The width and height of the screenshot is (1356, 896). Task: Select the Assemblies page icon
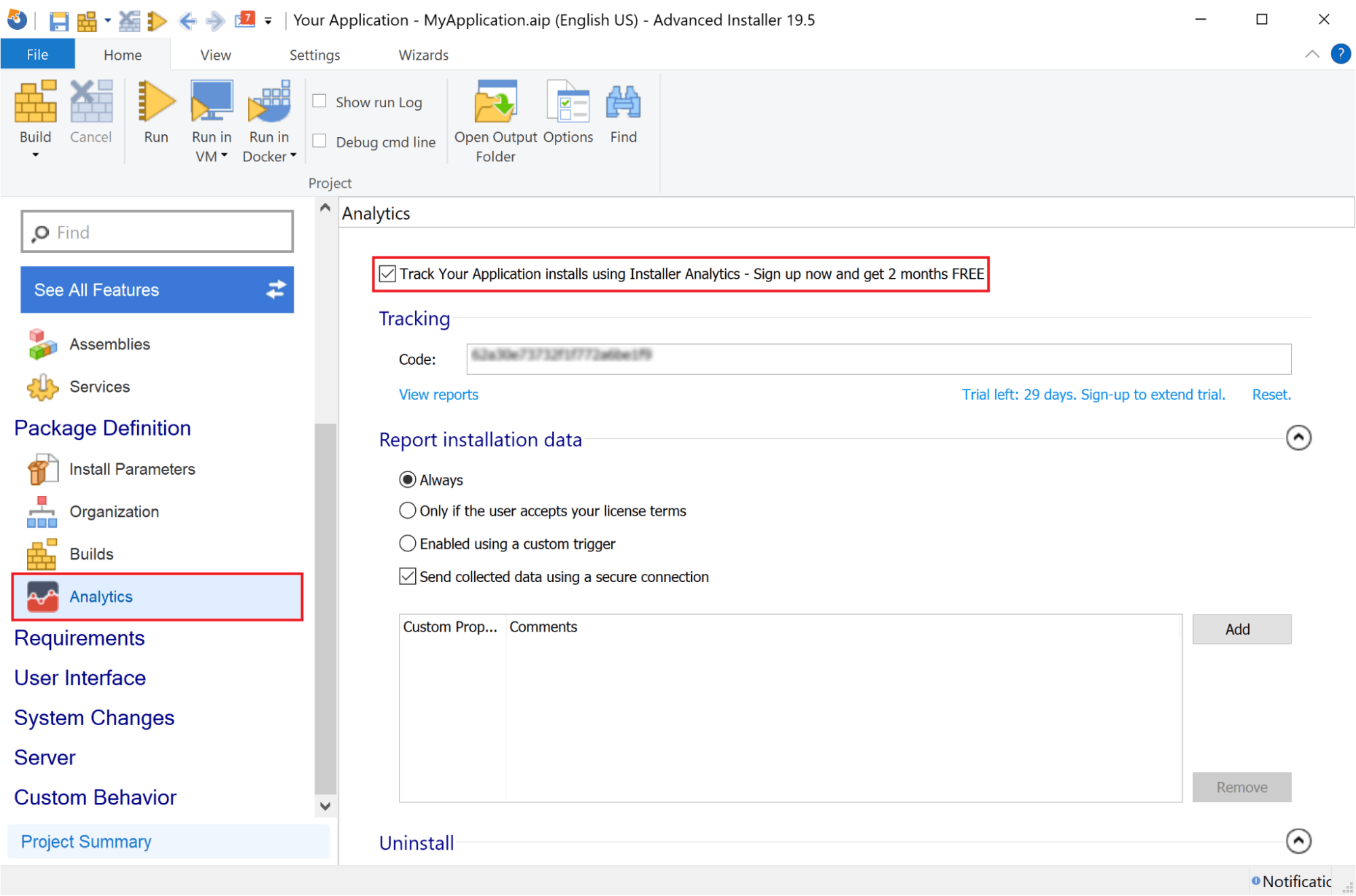point(42,344)
